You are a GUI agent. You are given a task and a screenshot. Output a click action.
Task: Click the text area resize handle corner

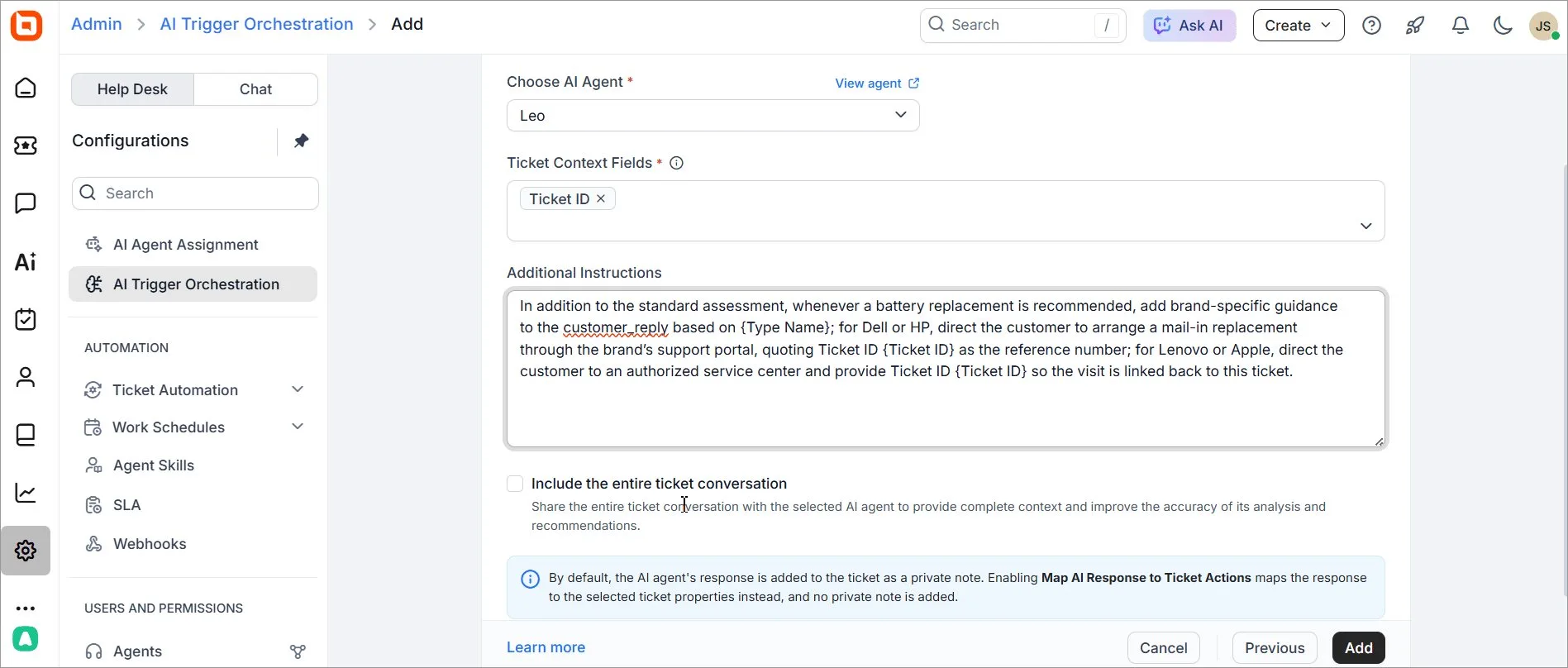1379,441
